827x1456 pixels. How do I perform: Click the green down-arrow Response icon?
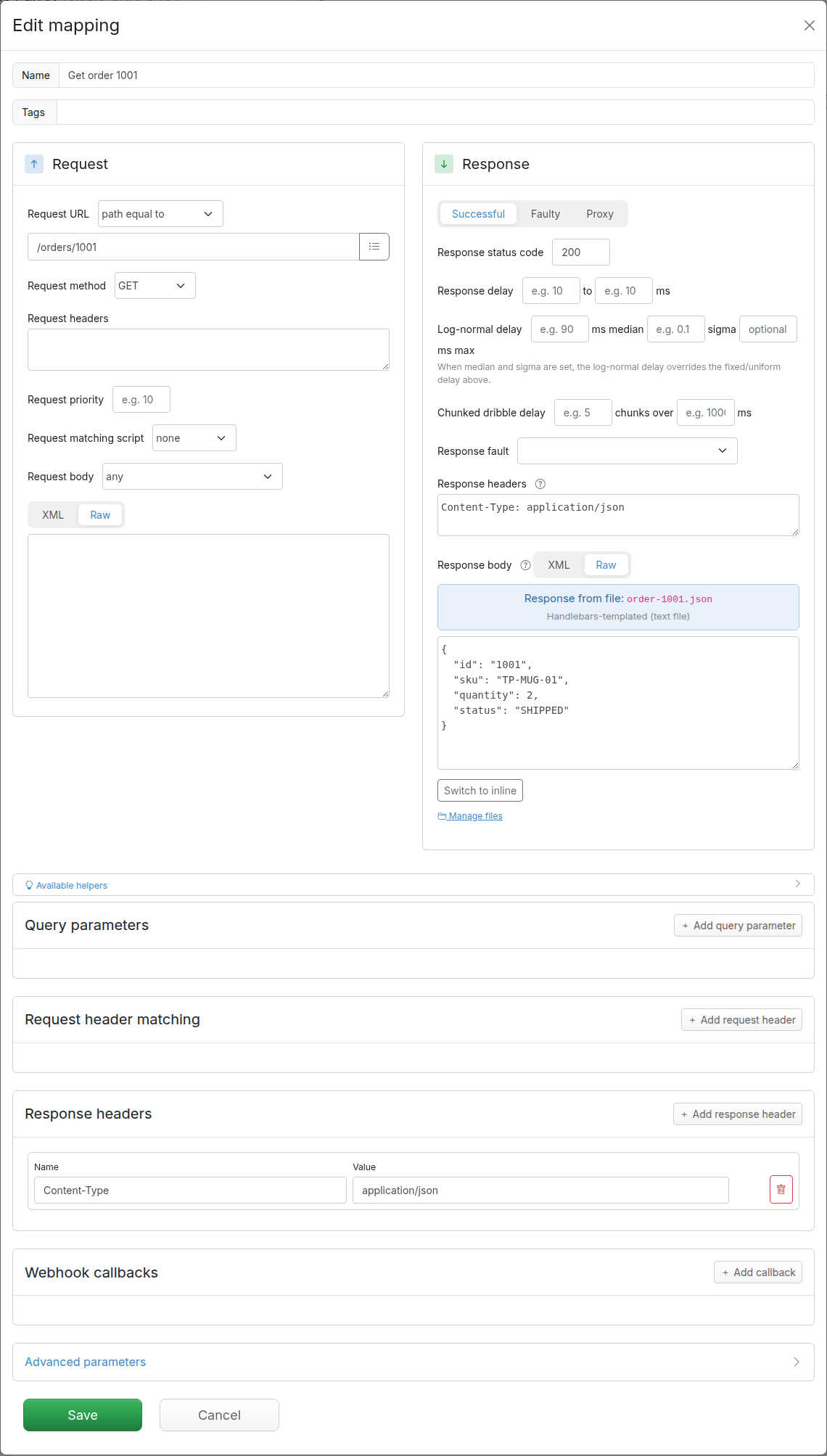pos(444,164)
